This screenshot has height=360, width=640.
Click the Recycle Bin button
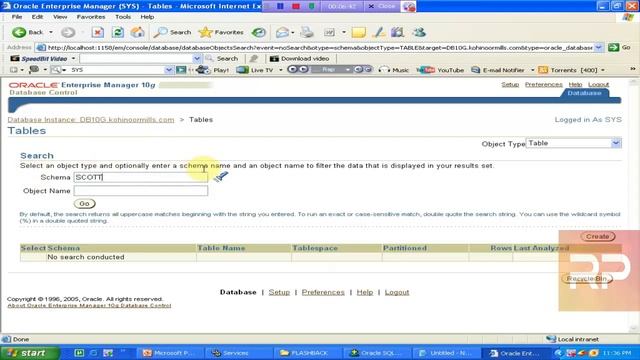[587, 278]
